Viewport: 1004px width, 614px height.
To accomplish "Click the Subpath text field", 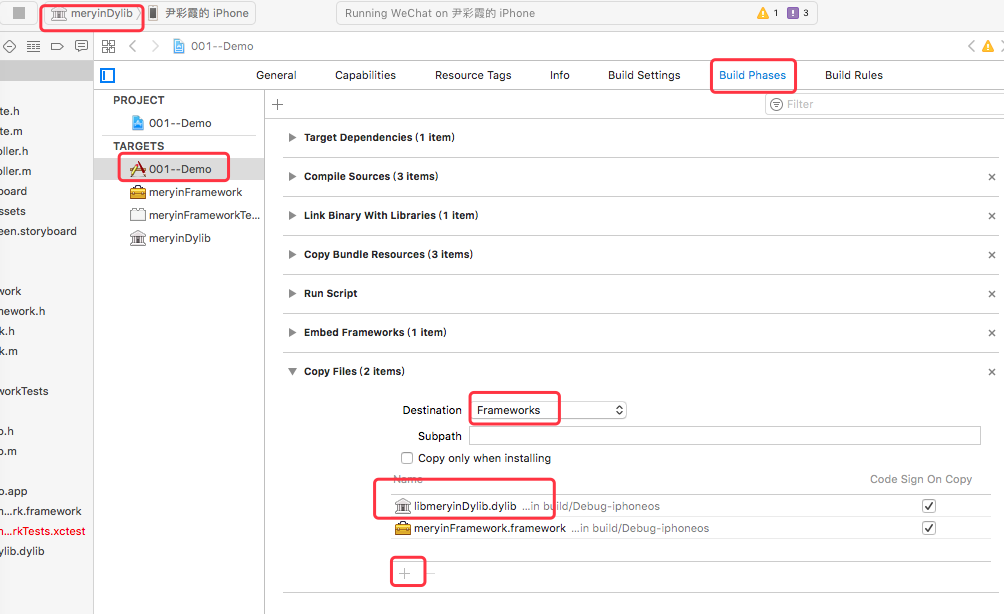I will point(725,435).
